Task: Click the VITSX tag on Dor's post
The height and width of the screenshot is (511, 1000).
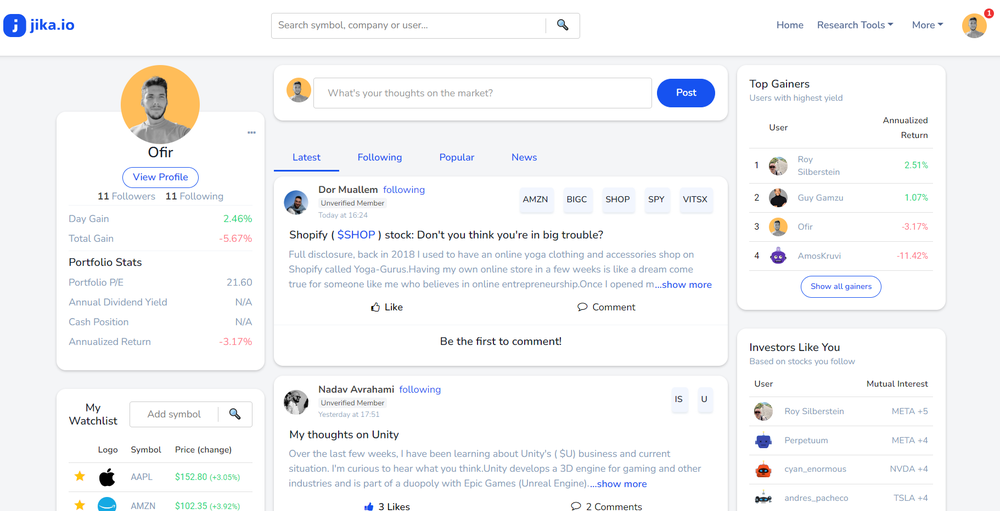Action: click(696, 200)
